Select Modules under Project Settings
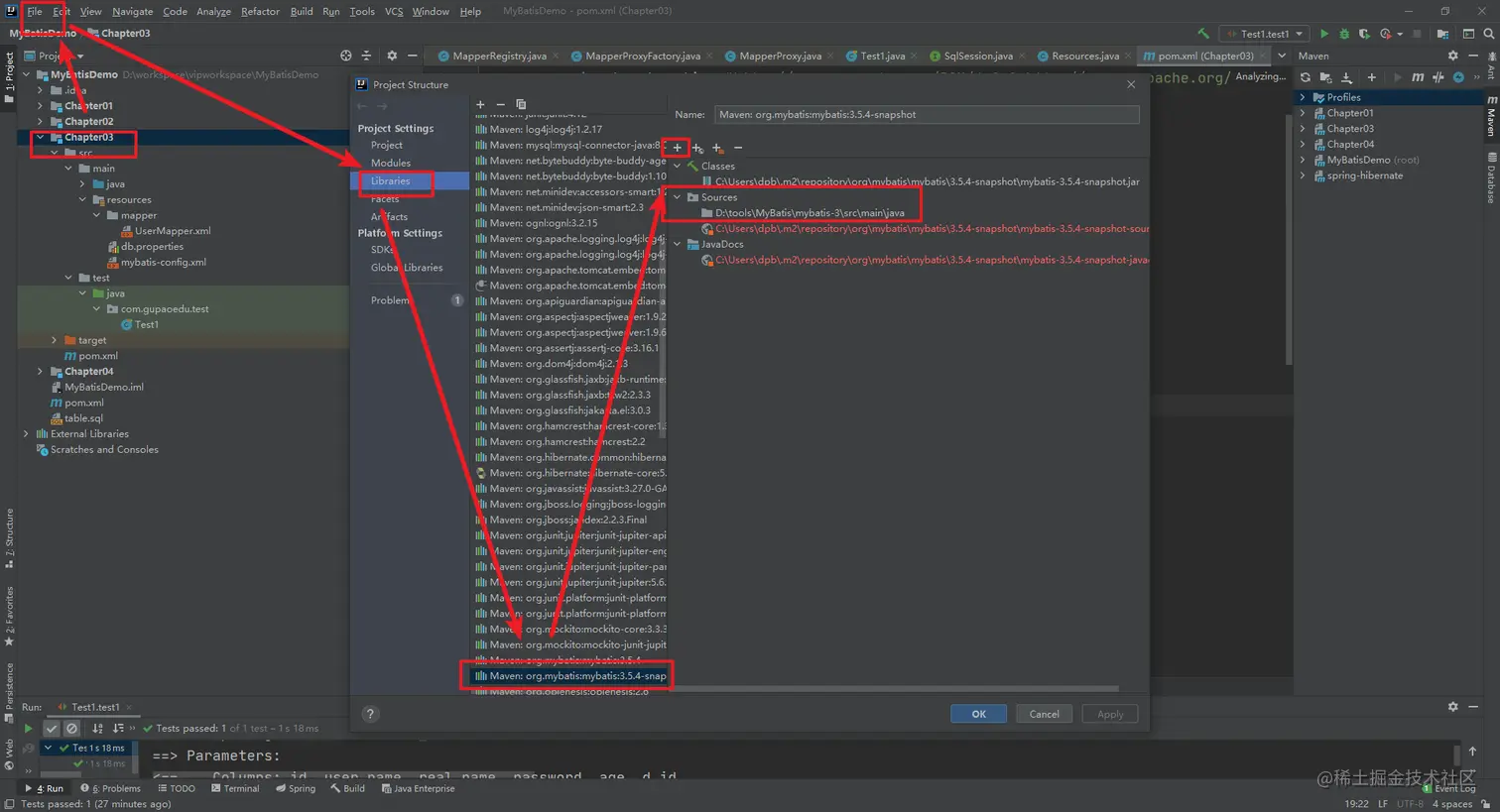Viewport: 1500px width, 812px height. [391, 163]
